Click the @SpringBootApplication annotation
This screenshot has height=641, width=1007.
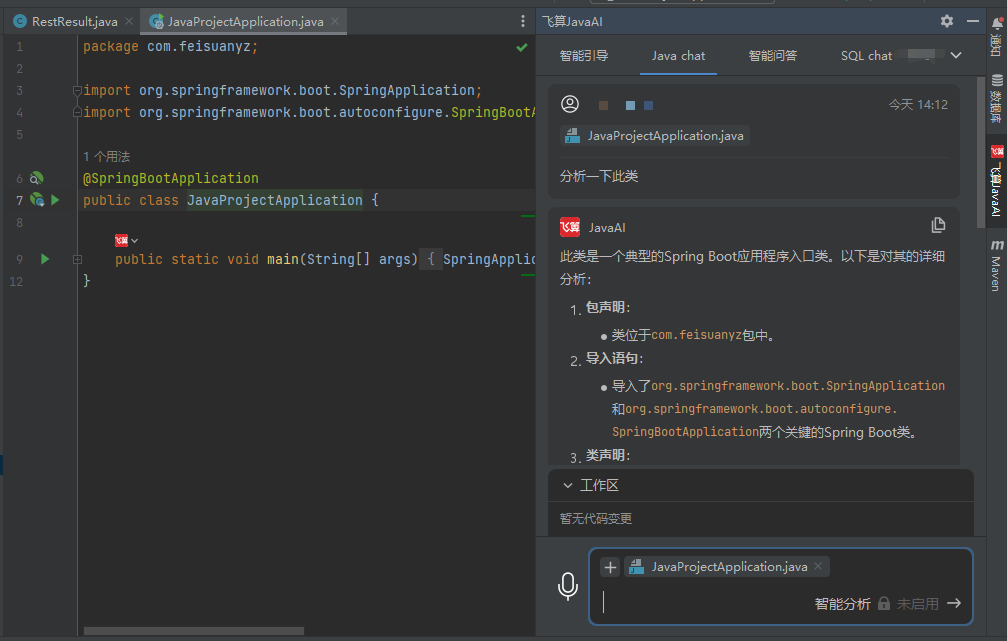[171, 178]
